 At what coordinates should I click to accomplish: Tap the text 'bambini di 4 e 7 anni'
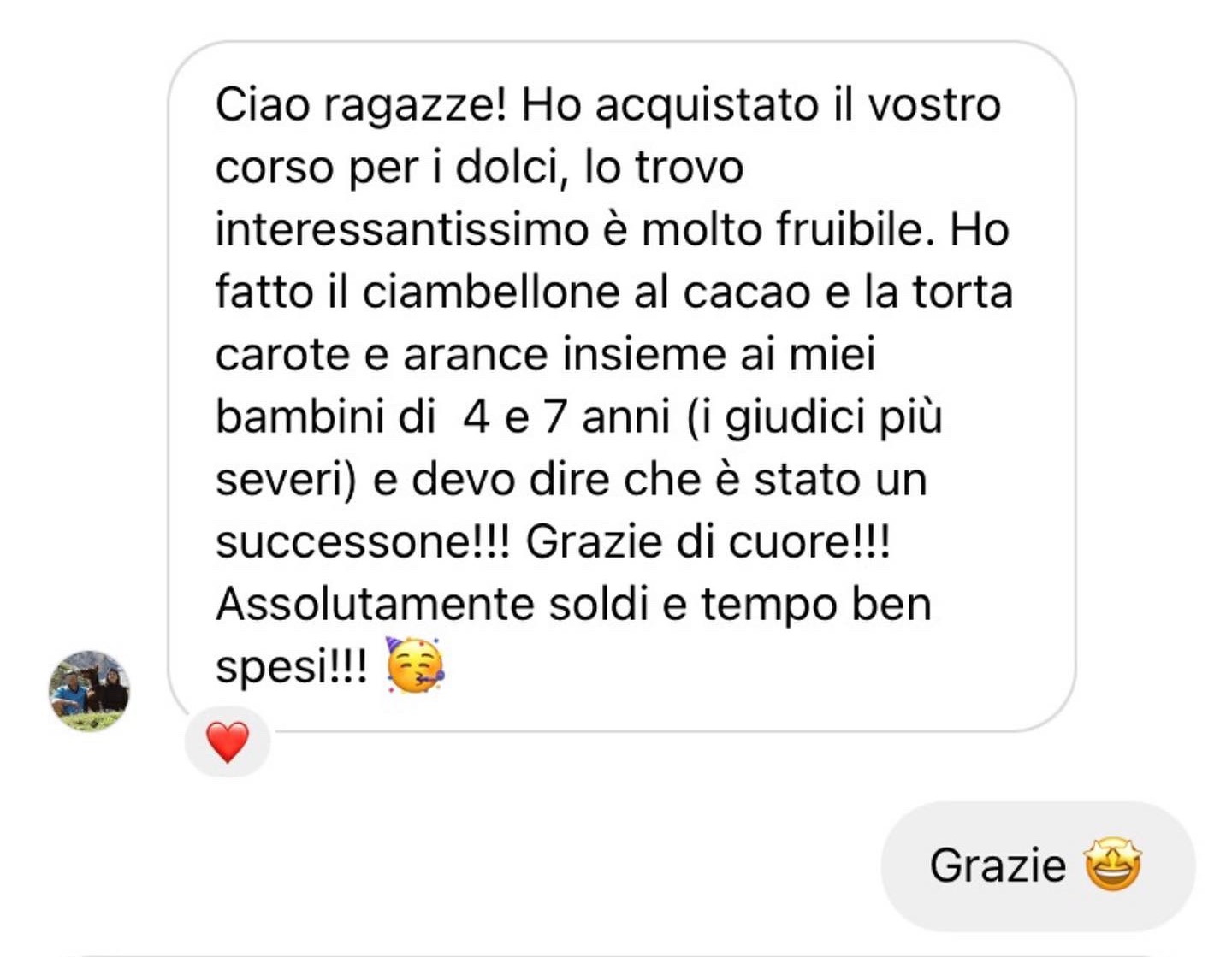coord(442,416)
